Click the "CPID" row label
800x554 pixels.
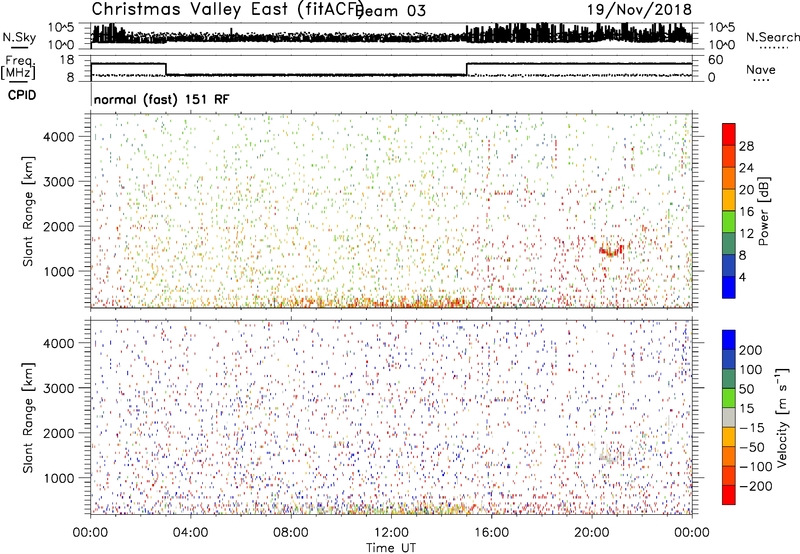click(x=22, y=95)
